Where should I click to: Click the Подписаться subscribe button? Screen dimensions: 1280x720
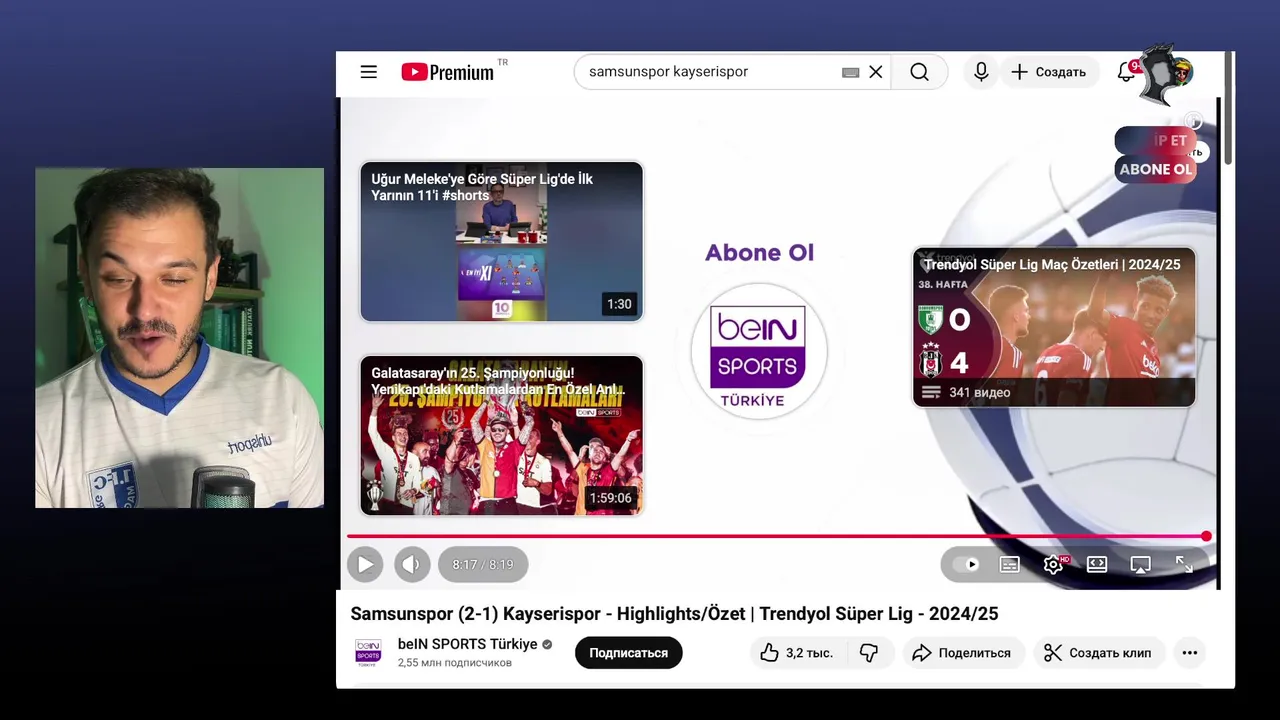628,653
